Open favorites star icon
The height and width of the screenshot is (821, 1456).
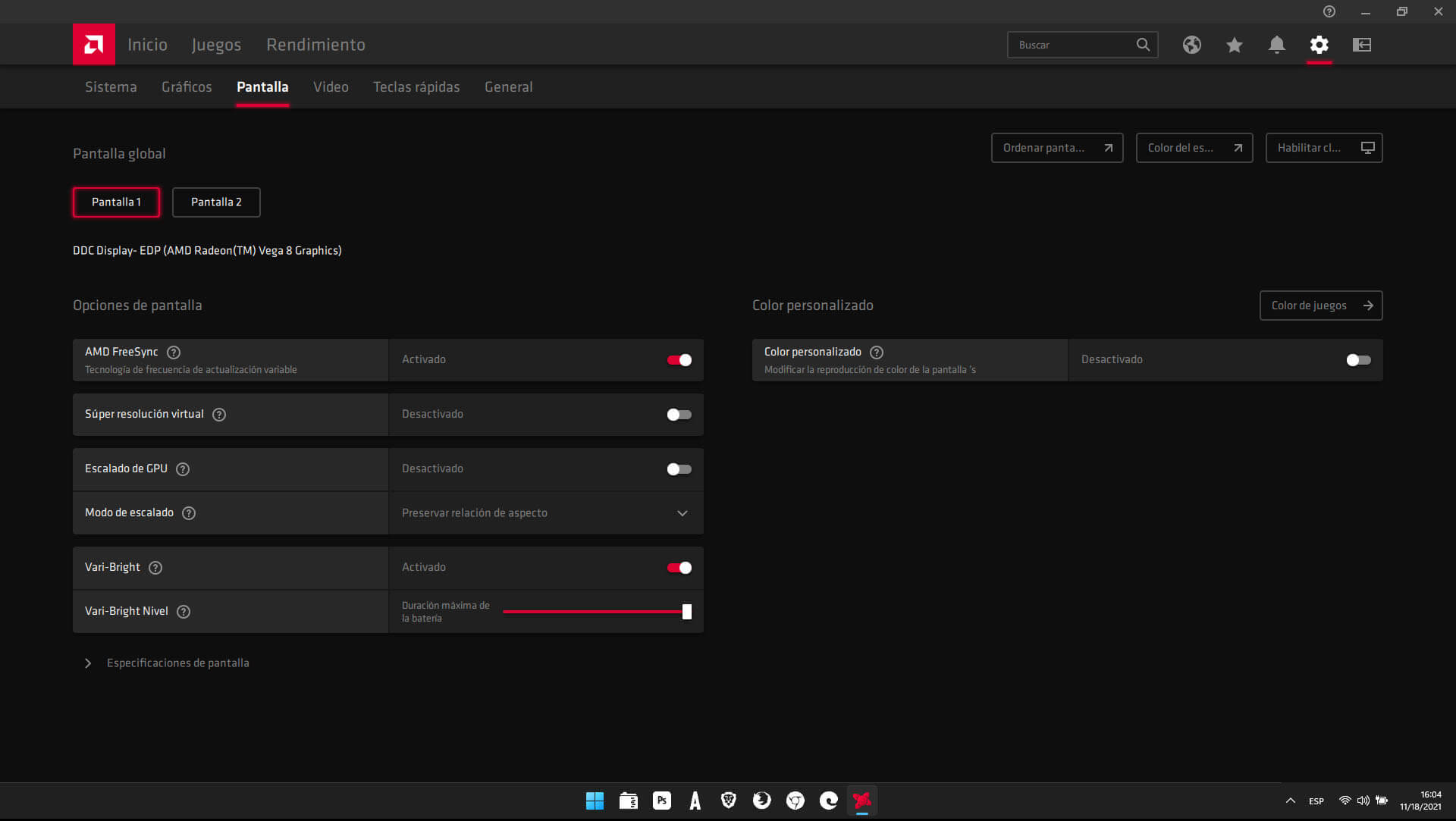coord(1235,45)
